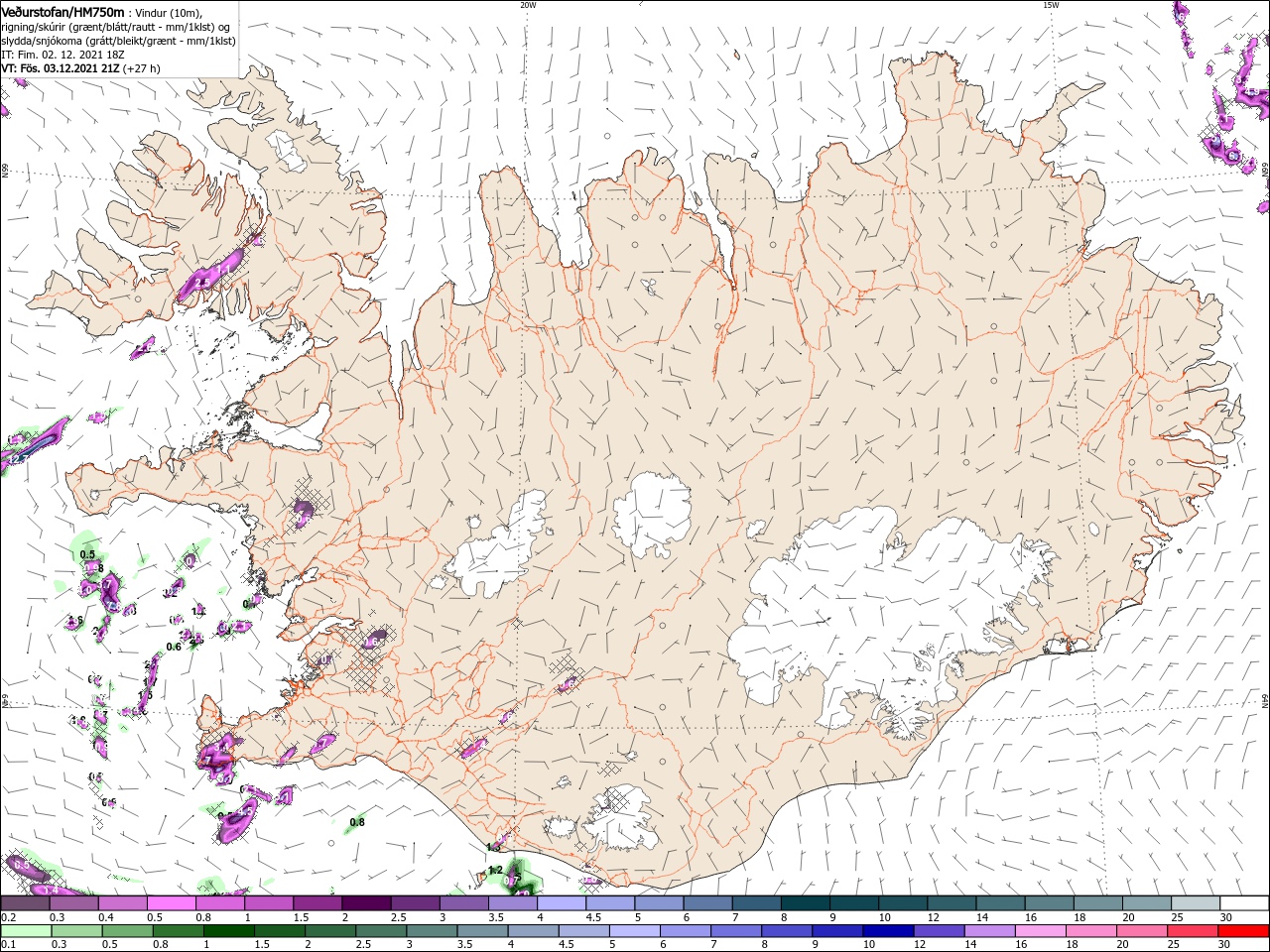Click the '0.1' label in the lower legend row

[8, 945]
